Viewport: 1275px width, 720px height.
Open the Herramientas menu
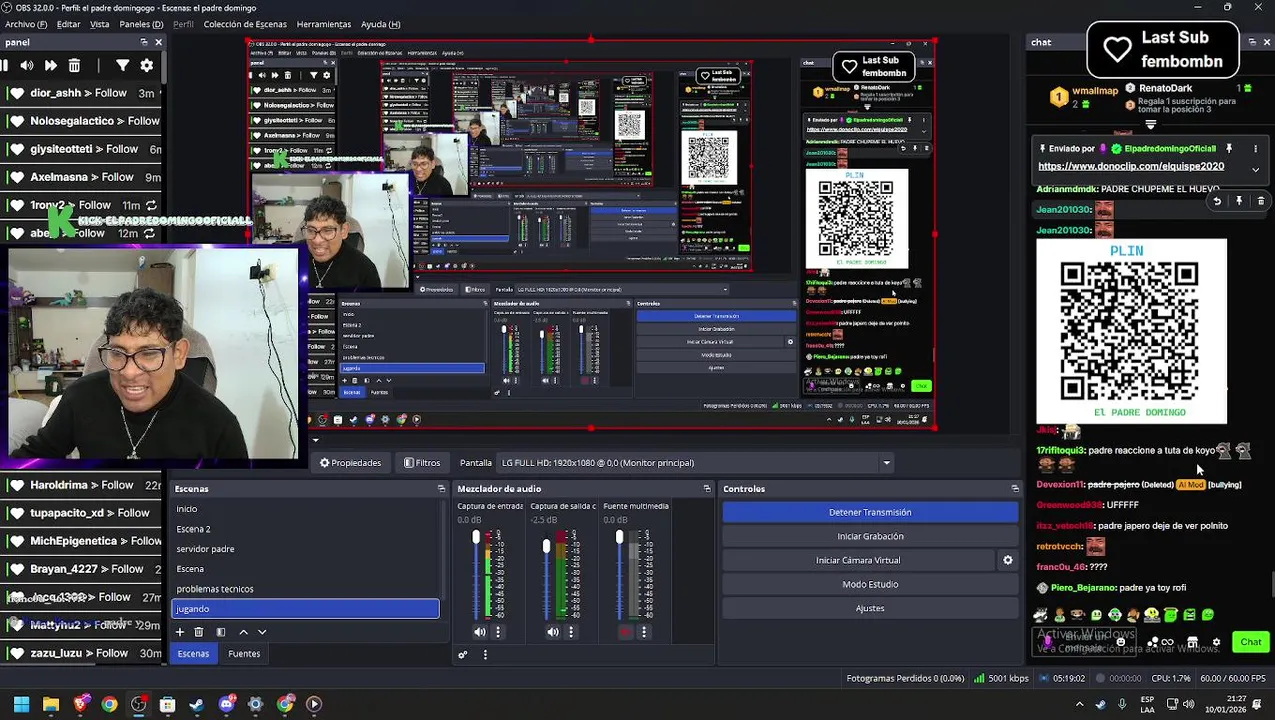(x=324, y=24)
